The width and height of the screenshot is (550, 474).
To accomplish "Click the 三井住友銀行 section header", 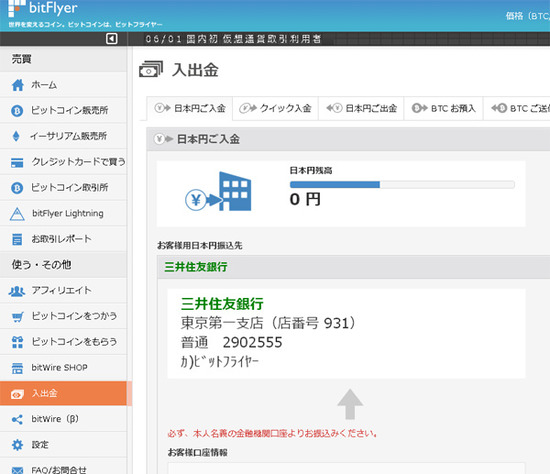I will click(354, 267).
